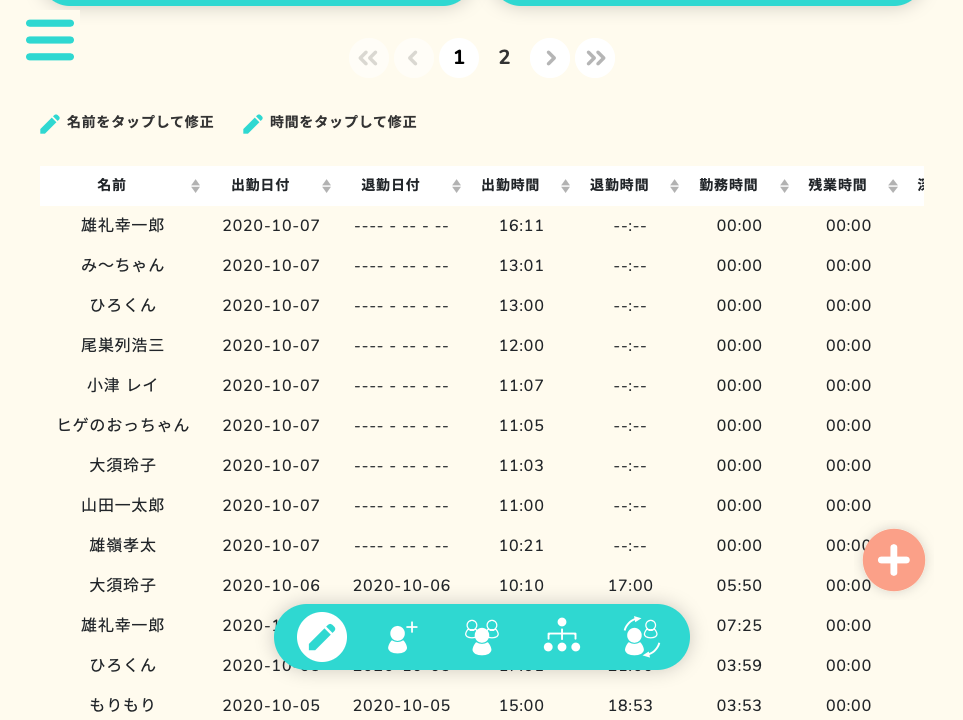Viewport: 963px width, 720px height.
Task: Click the add user icon
Action: [x=402, y=637]
